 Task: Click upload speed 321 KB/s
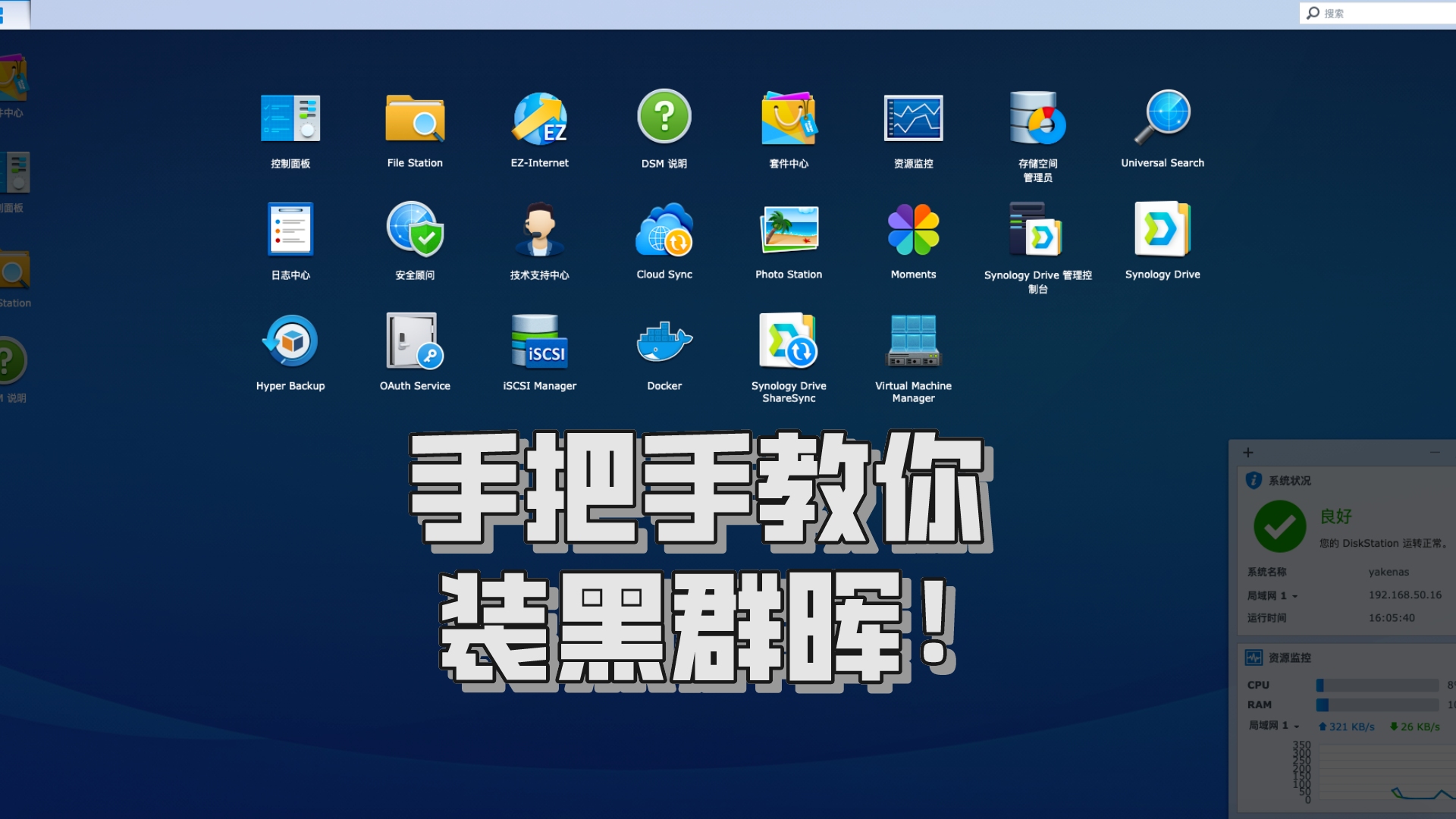pos(1347,726)
